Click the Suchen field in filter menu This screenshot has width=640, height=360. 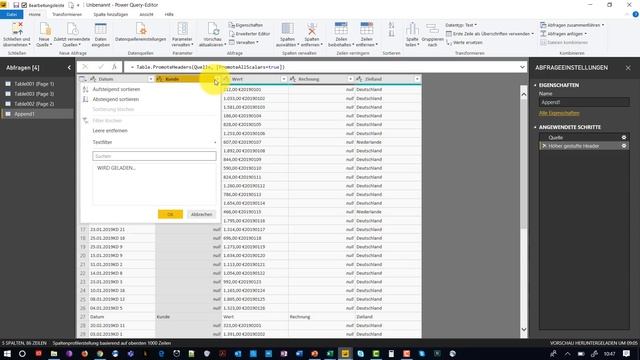pos(154,156)
